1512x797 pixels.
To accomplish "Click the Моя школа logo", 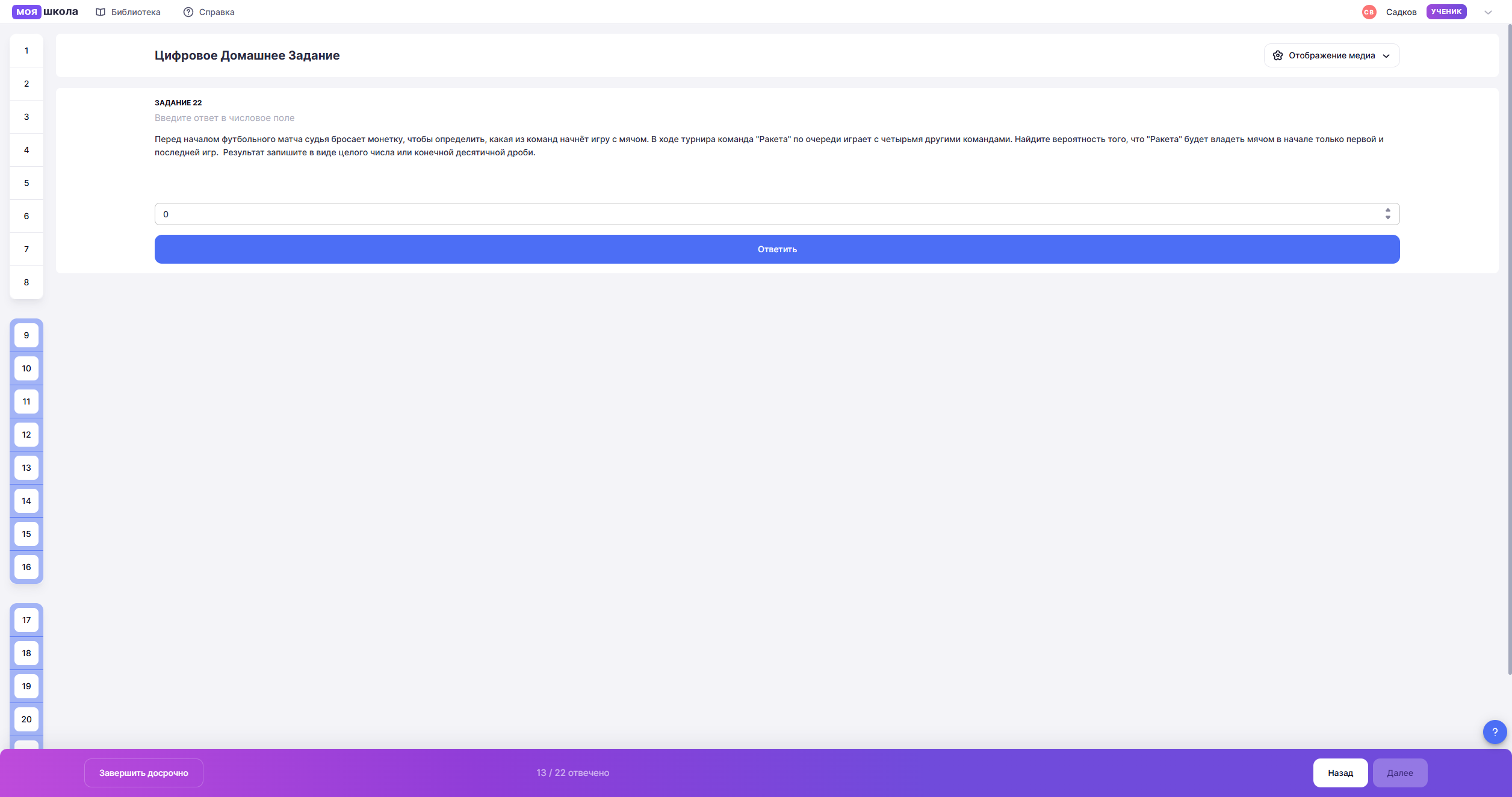I will point(45,12).
